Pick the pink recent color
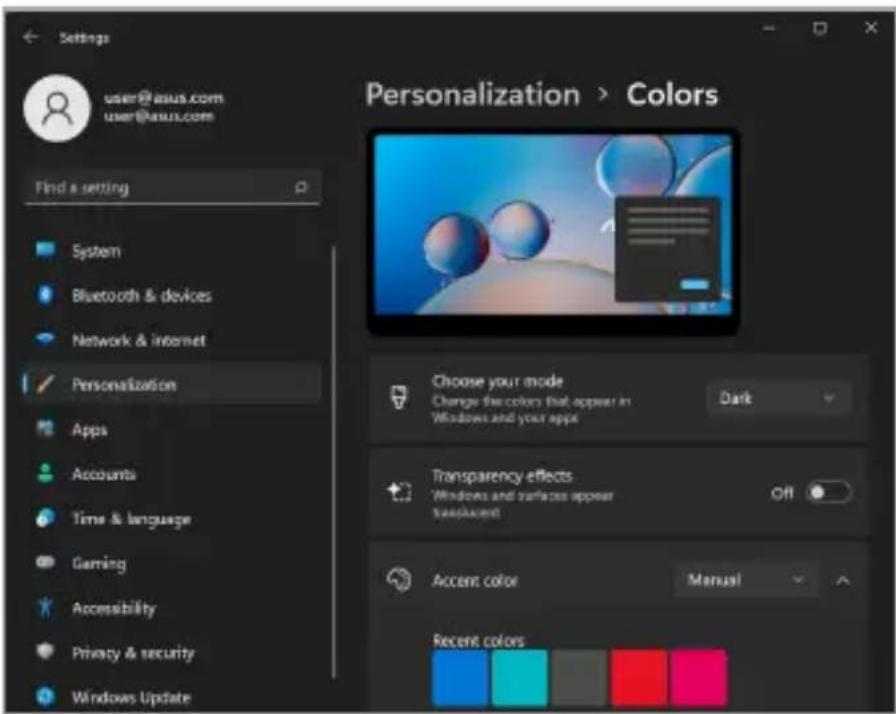The image size is (896, 714). click(698, 677)
